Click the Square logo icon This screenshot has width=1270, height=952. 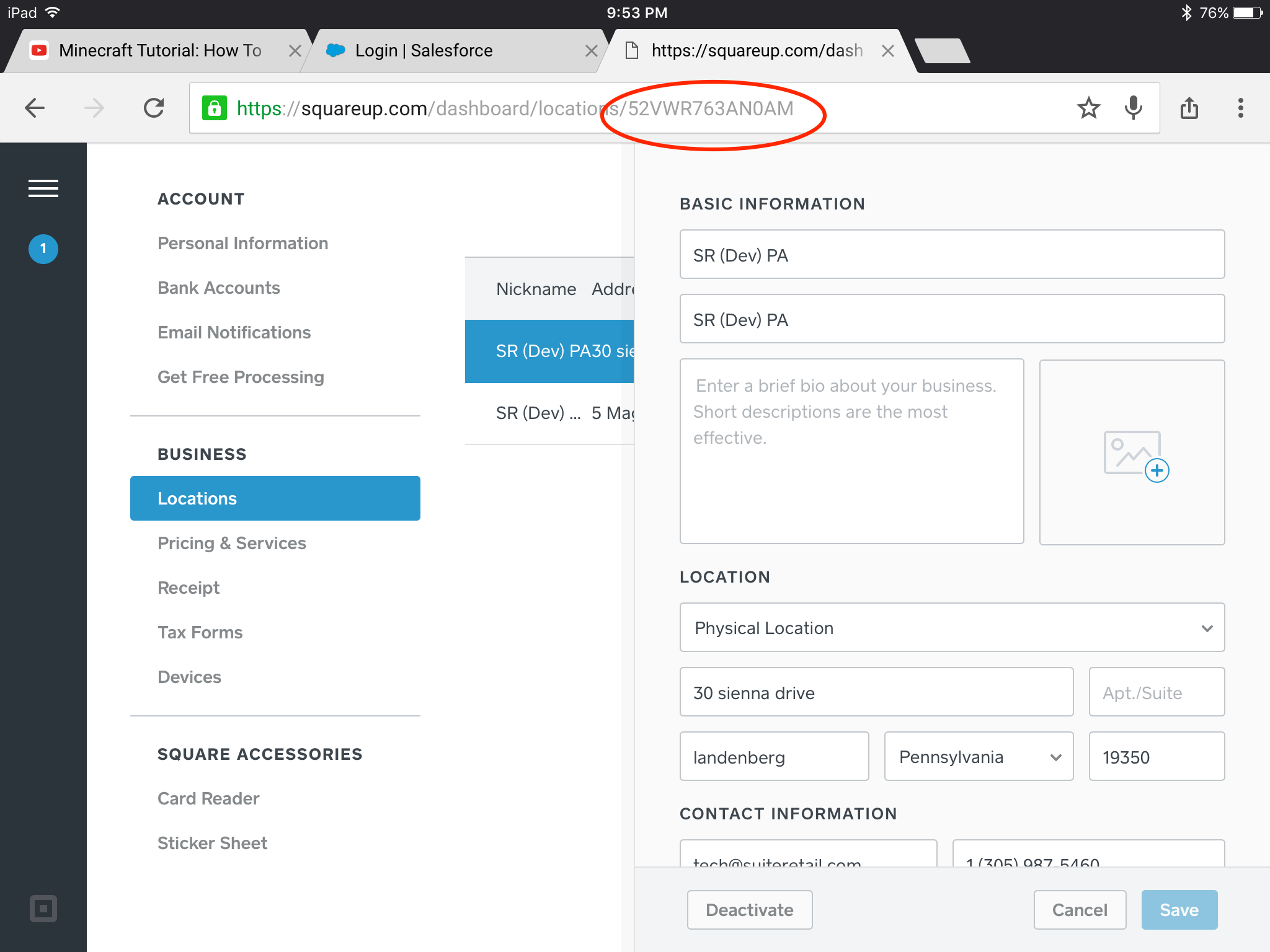43,909
